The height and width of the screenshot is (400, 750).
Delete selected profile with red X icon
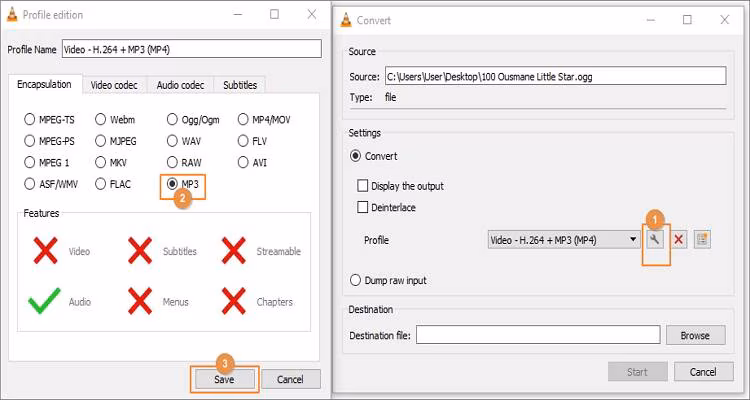click(678, 239)
